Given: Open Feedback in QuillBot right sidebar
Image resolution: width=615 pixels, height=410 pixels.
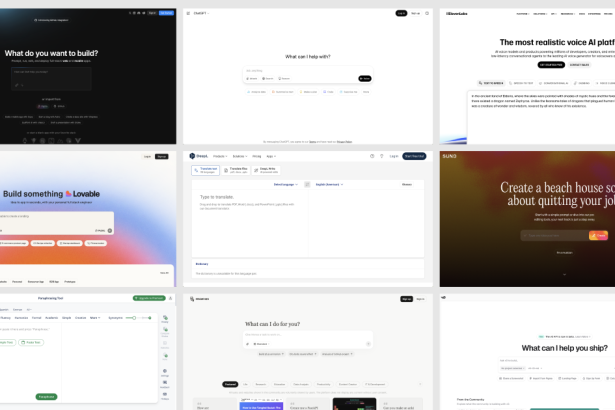Looking at the screenshot, I should tap(165, 384).
